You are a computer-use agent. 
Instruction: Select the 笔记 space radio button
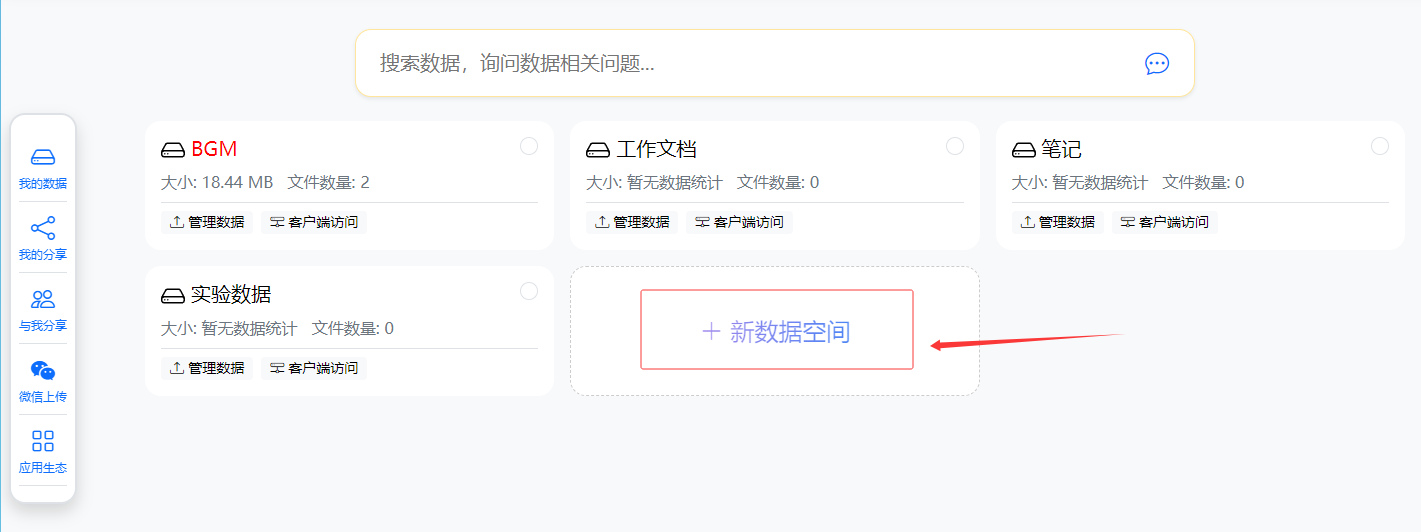[x=1380, y=146]
